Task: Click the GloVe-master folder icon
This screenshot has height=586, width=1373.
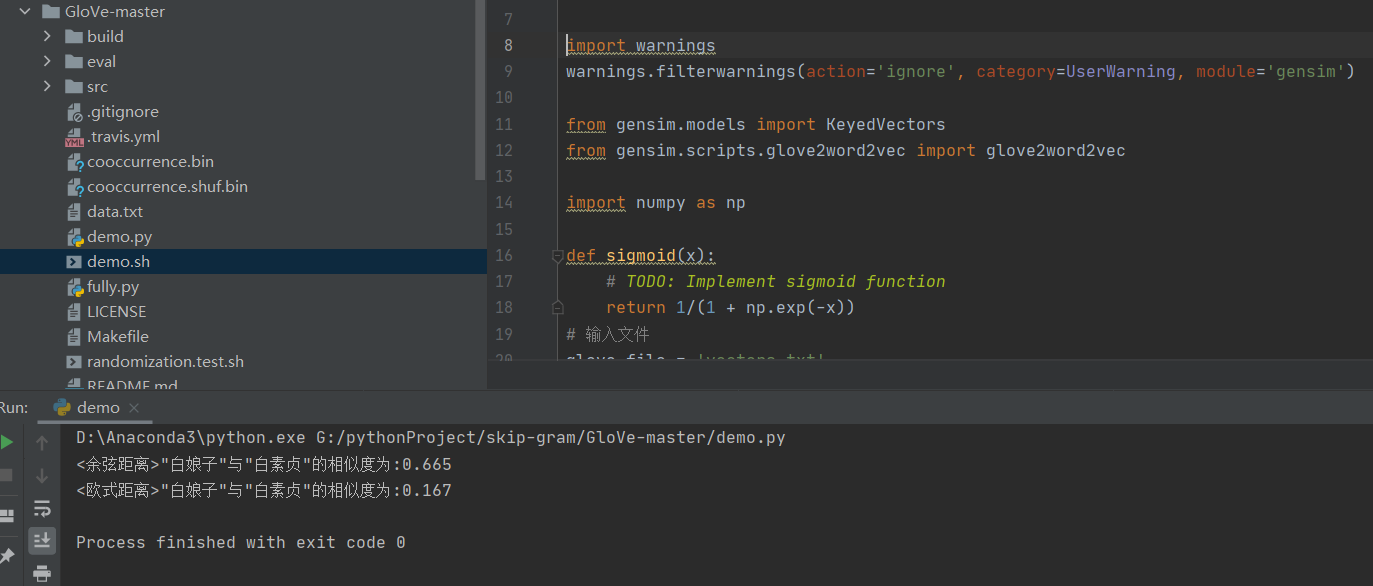Action: point(51,12)
